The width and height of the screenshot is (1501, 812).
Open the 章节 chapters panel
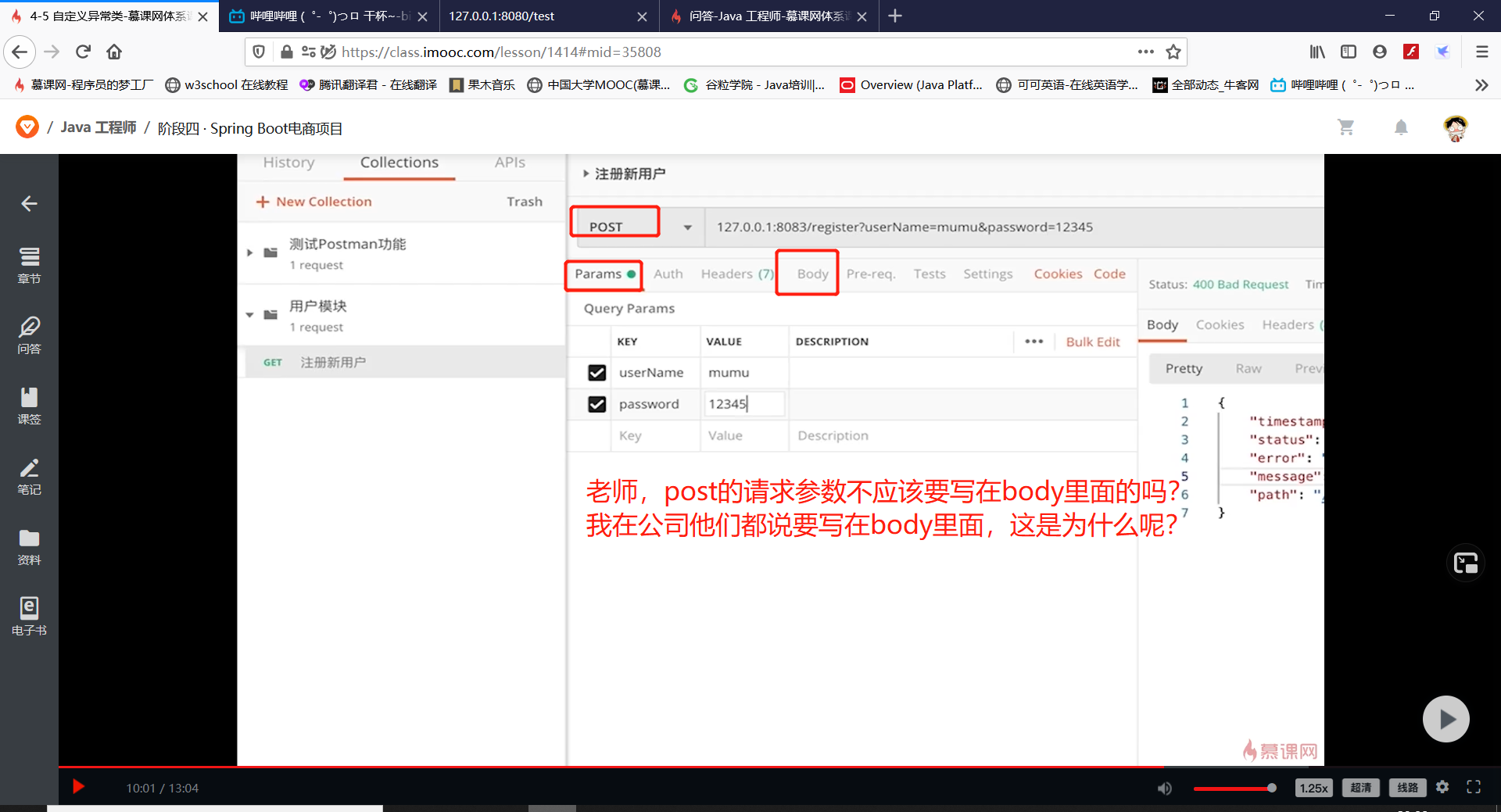[x=29, y=265]
